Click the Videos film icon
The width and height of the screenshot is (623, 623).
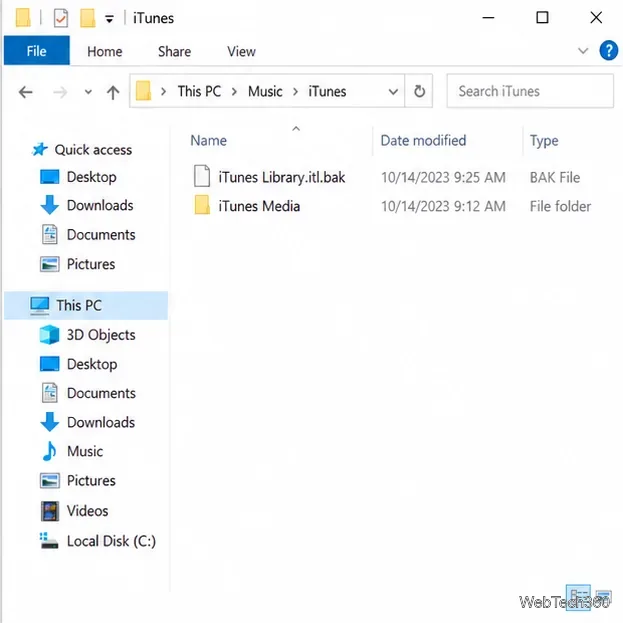pyautogui.click(x=50, y=511)
